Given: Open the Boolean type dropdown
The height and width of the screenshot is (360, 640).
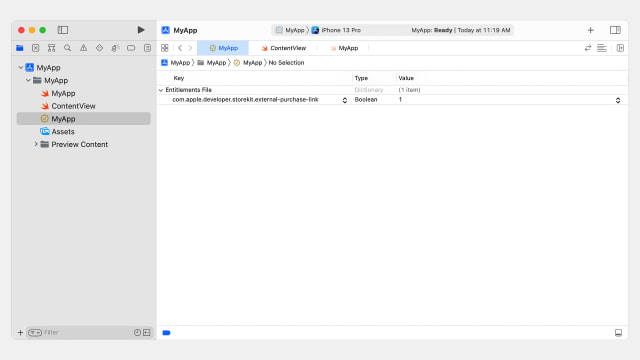Looking at the screenshot, I should click(366, 100).
